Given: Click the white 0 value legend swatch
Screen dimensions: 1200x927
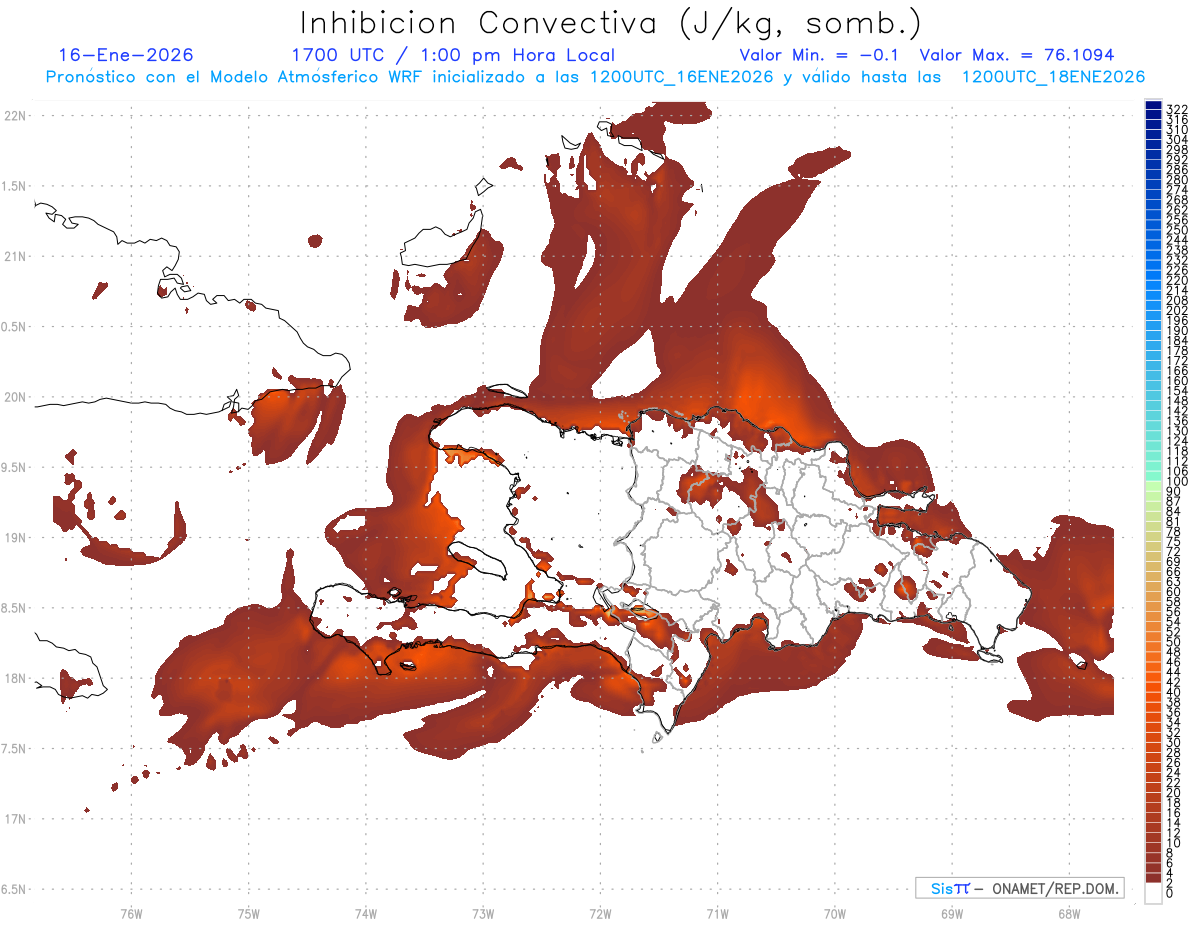Looking at the screenshot, I should 1152,894.
